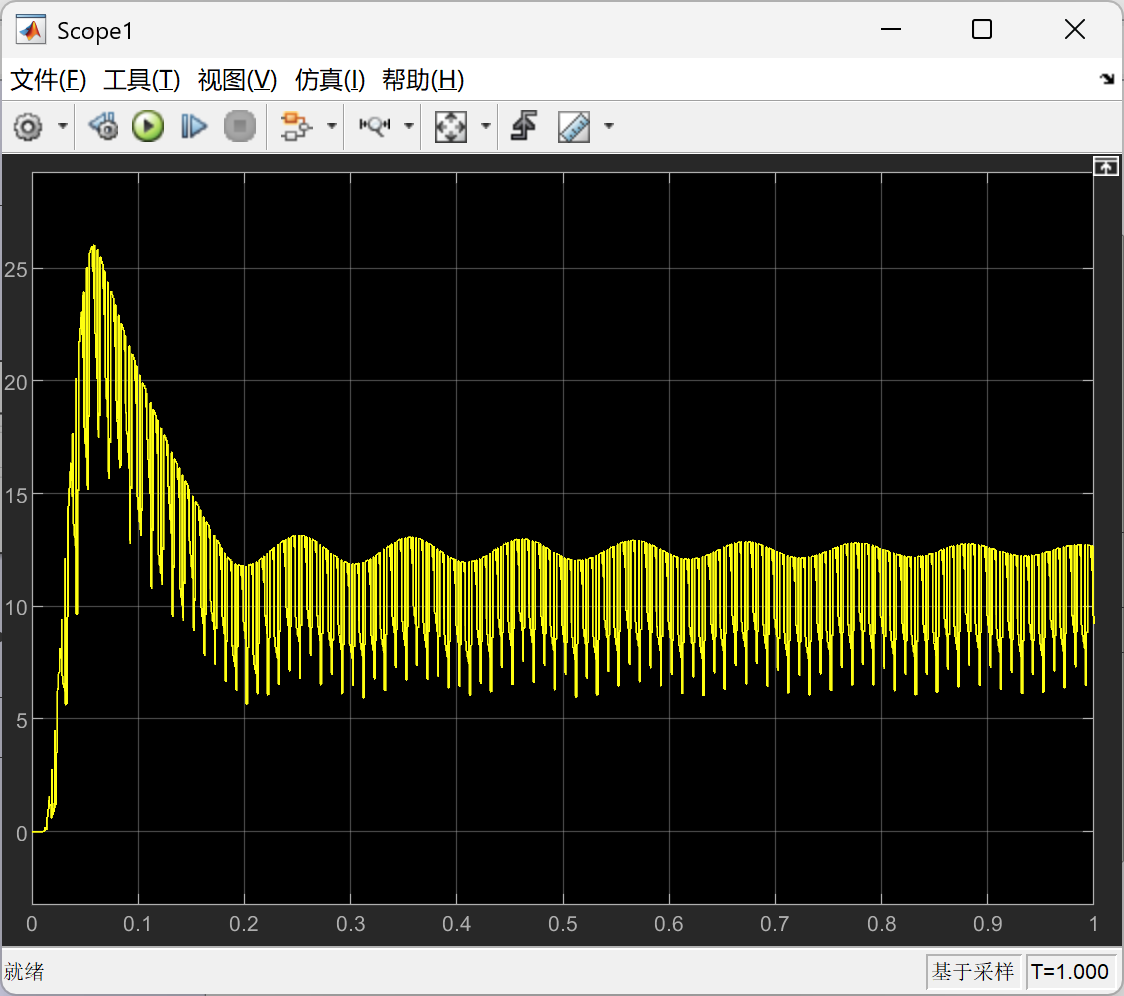Close the Scope1 window

click(x=1075, y=29)
